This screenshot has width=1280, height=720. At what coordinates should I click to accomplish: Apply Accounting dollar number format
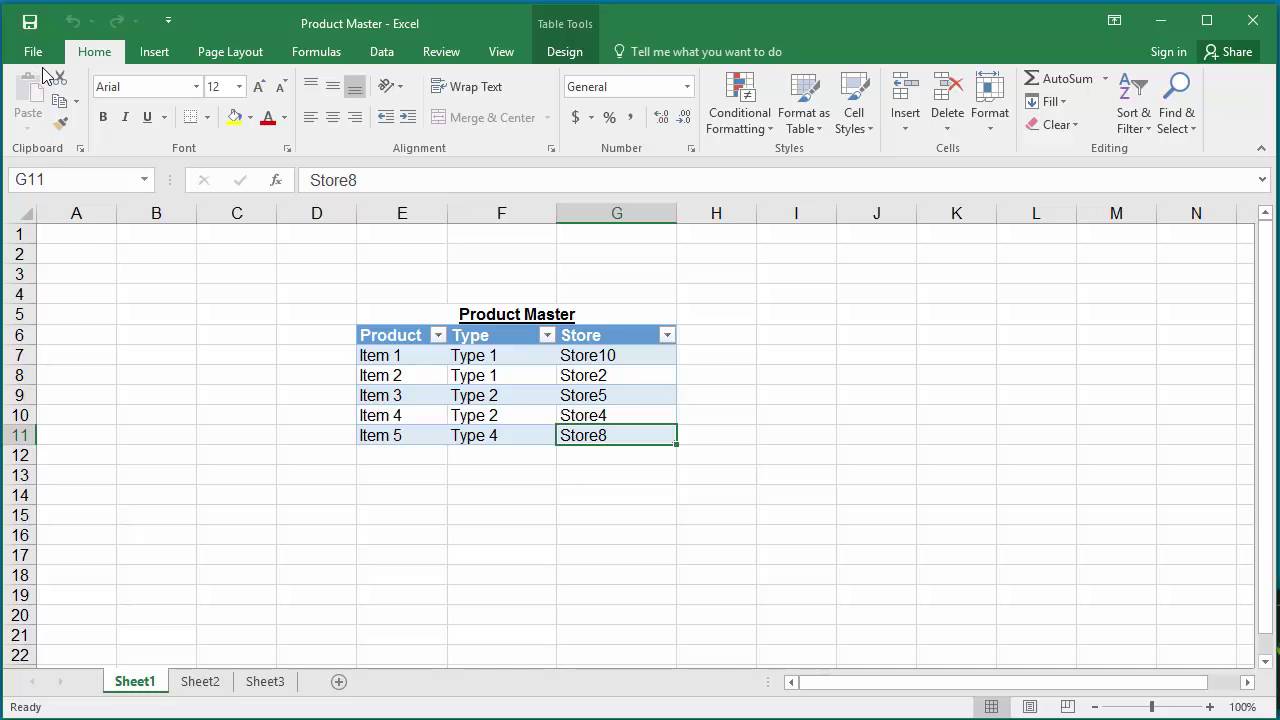coord(575,117)
